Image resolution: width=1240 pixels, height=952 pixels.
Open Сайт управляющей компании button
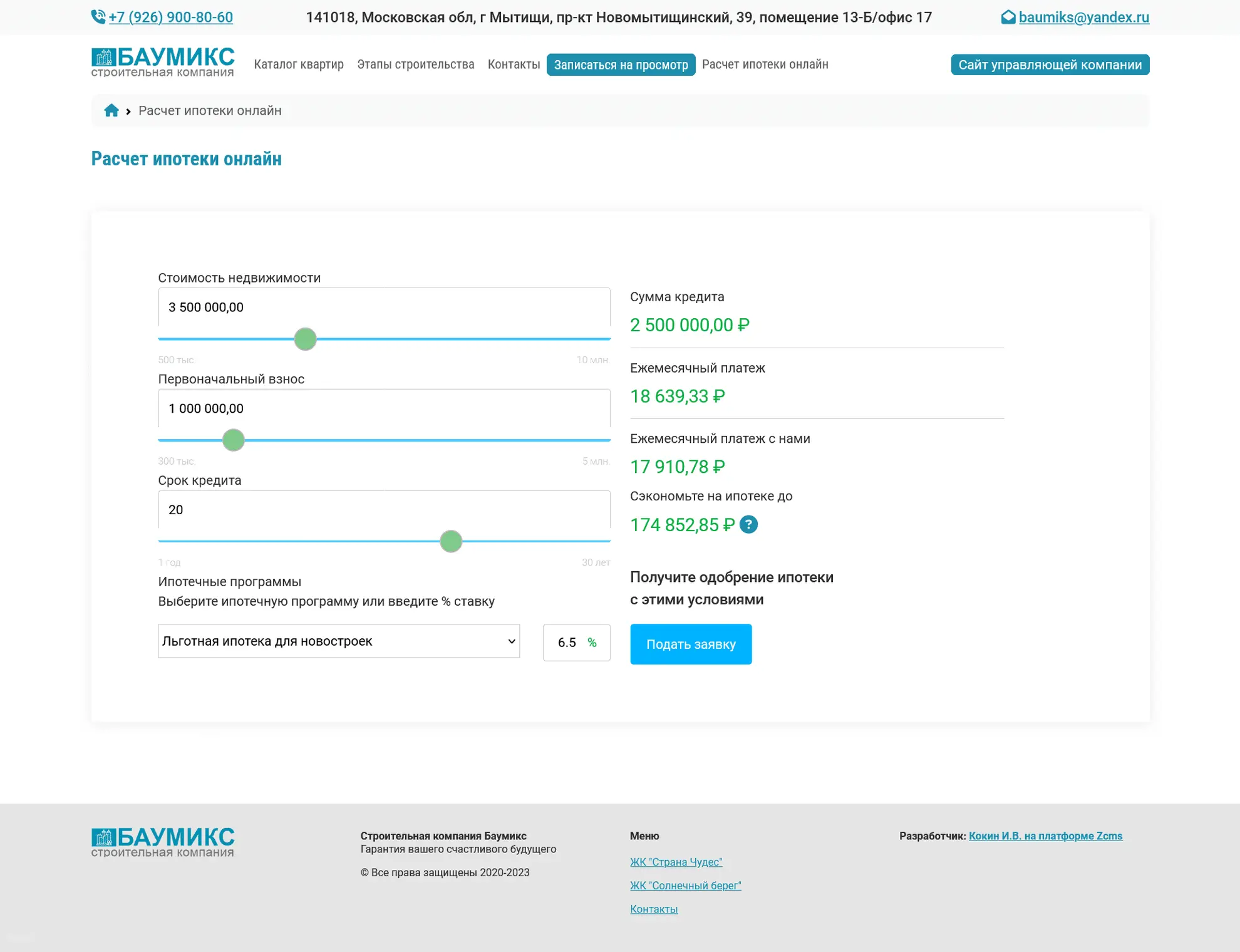coord(1050,65)
